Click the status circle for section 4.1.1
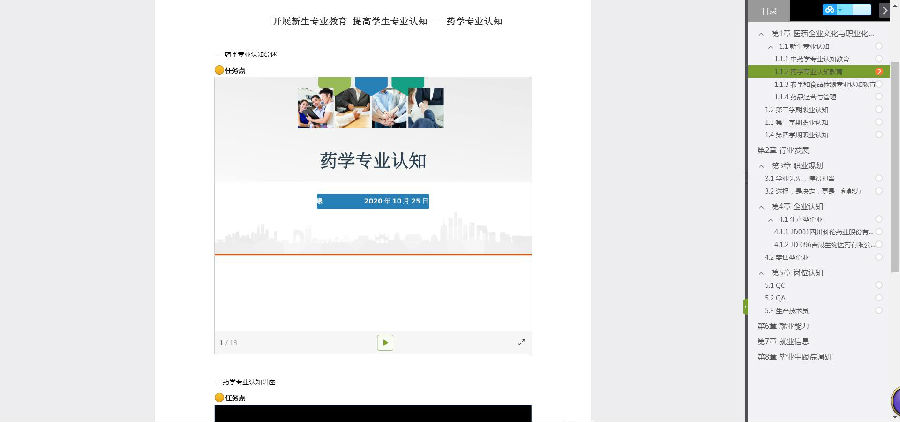The height and width of the screenshot is (422, 900). pyautogui.click(x=879, y=232)
